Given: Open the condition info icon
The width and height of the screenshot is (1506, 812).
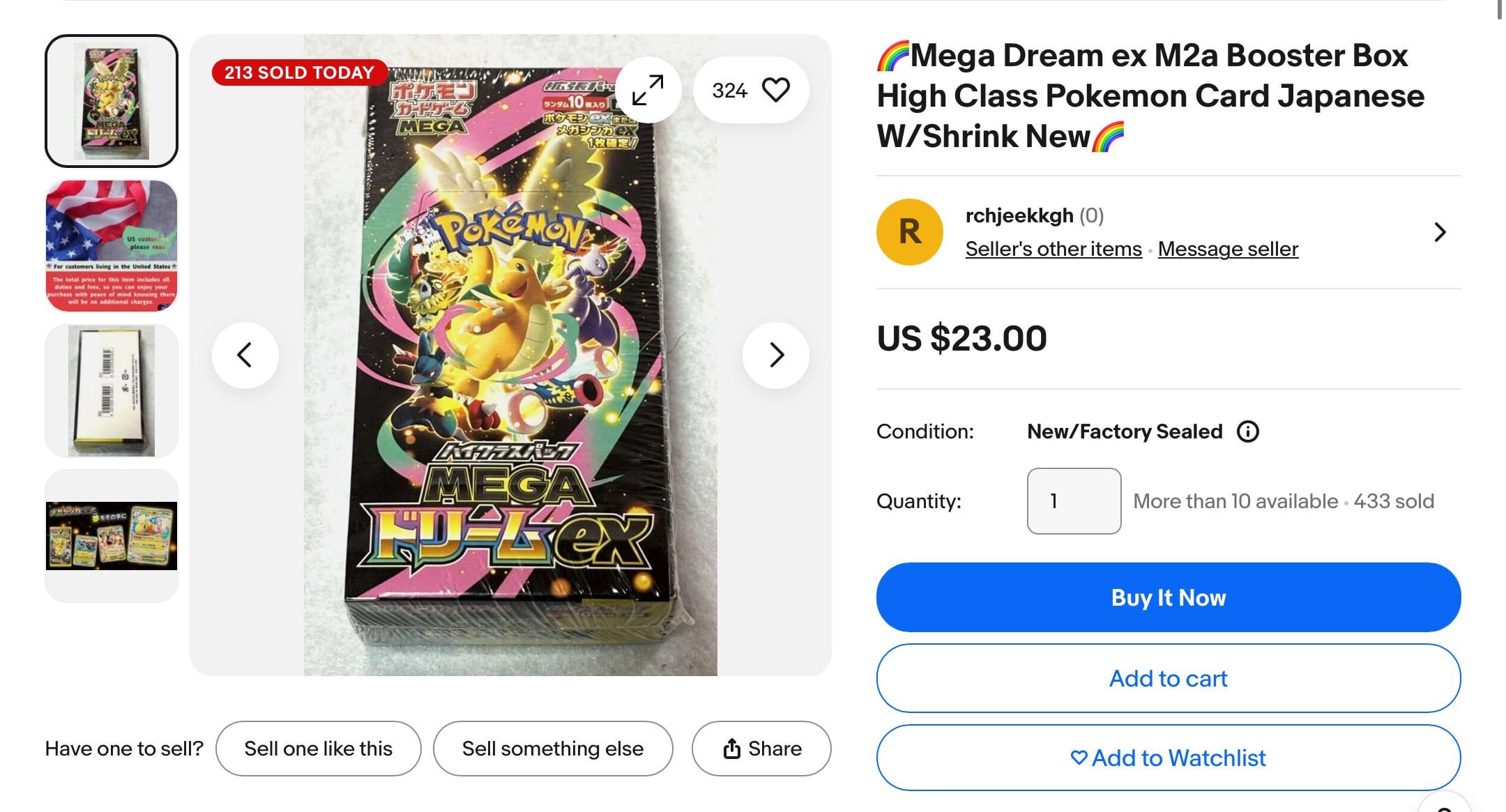Looking at the screenshot, I should 1247,432.
